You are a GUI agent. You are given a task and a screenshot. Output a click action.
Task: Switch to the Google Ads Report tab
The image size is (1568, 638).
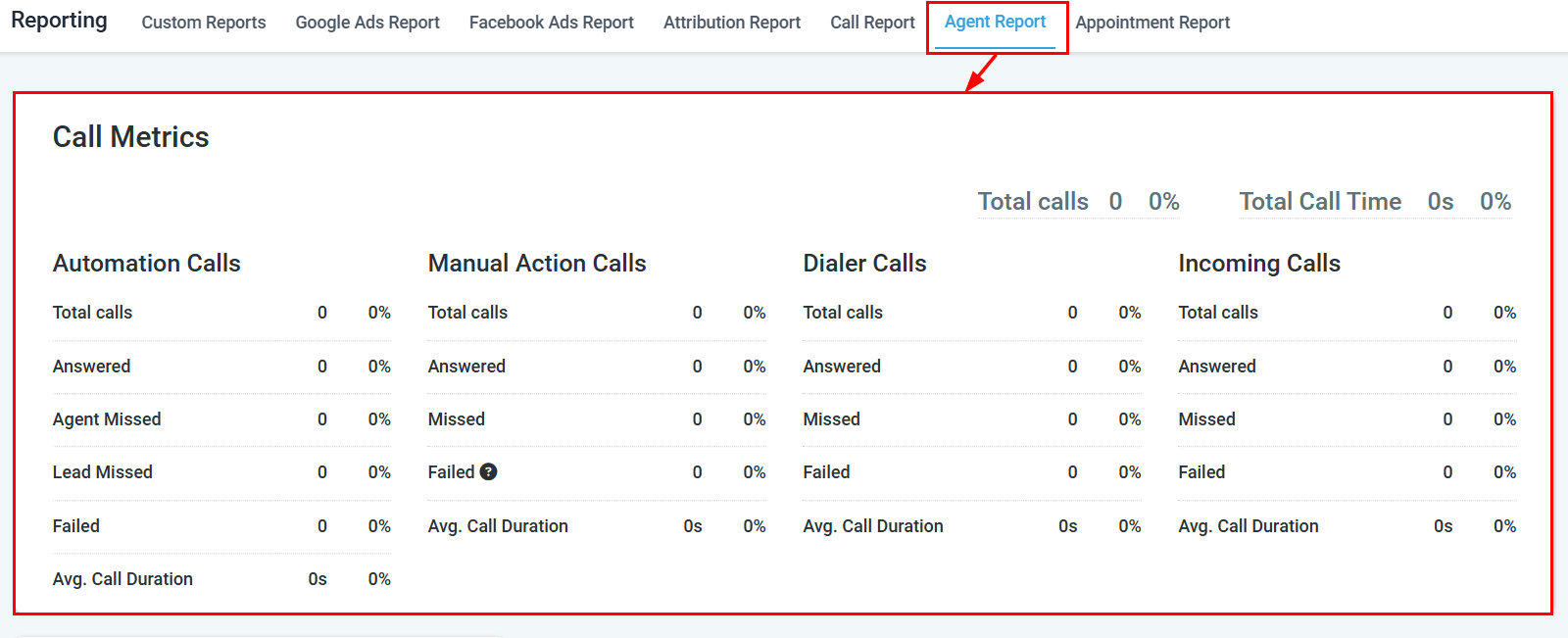click(x=367, y=22)
